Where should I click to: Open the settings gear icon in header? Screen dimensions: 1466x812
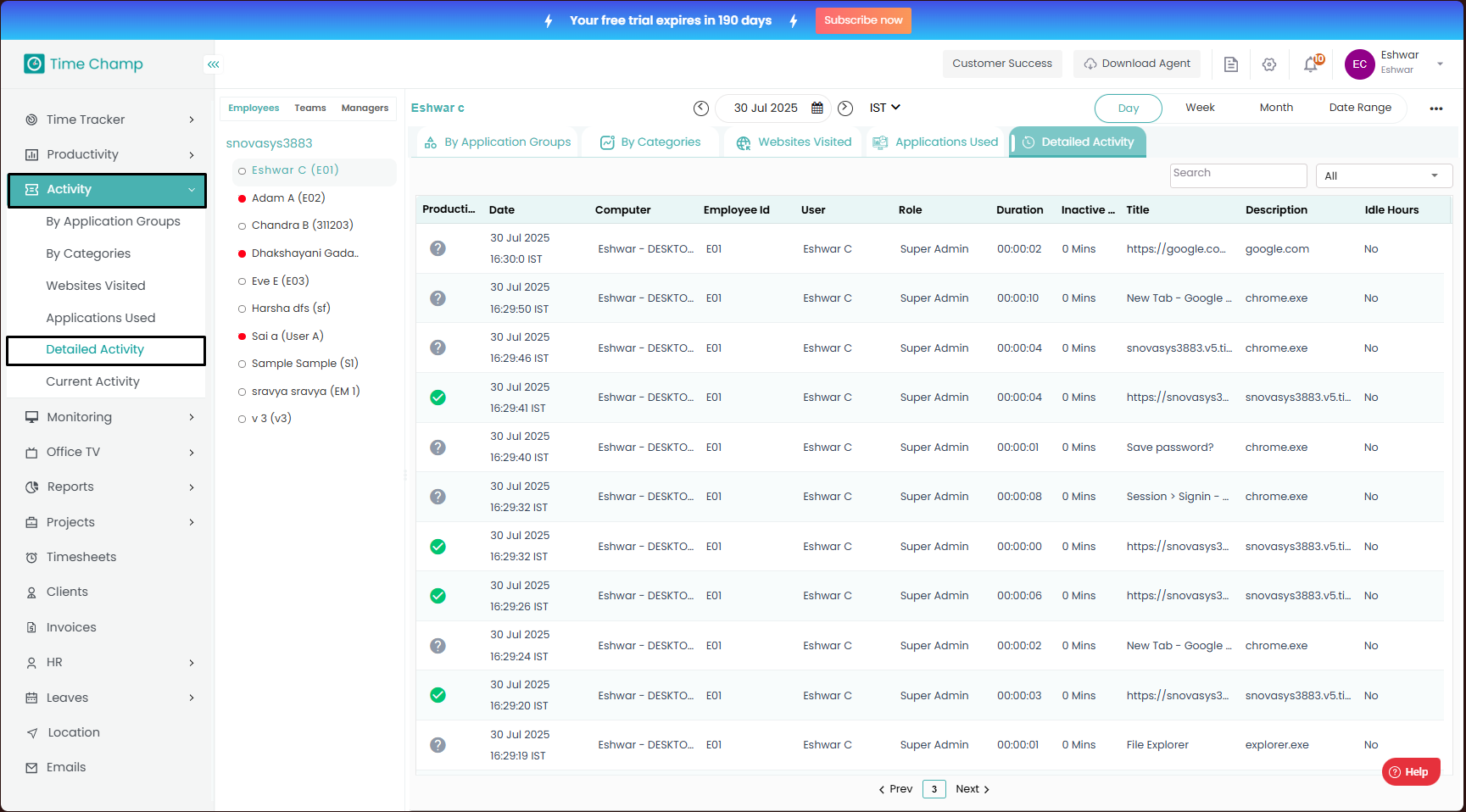pos(1269,64)
